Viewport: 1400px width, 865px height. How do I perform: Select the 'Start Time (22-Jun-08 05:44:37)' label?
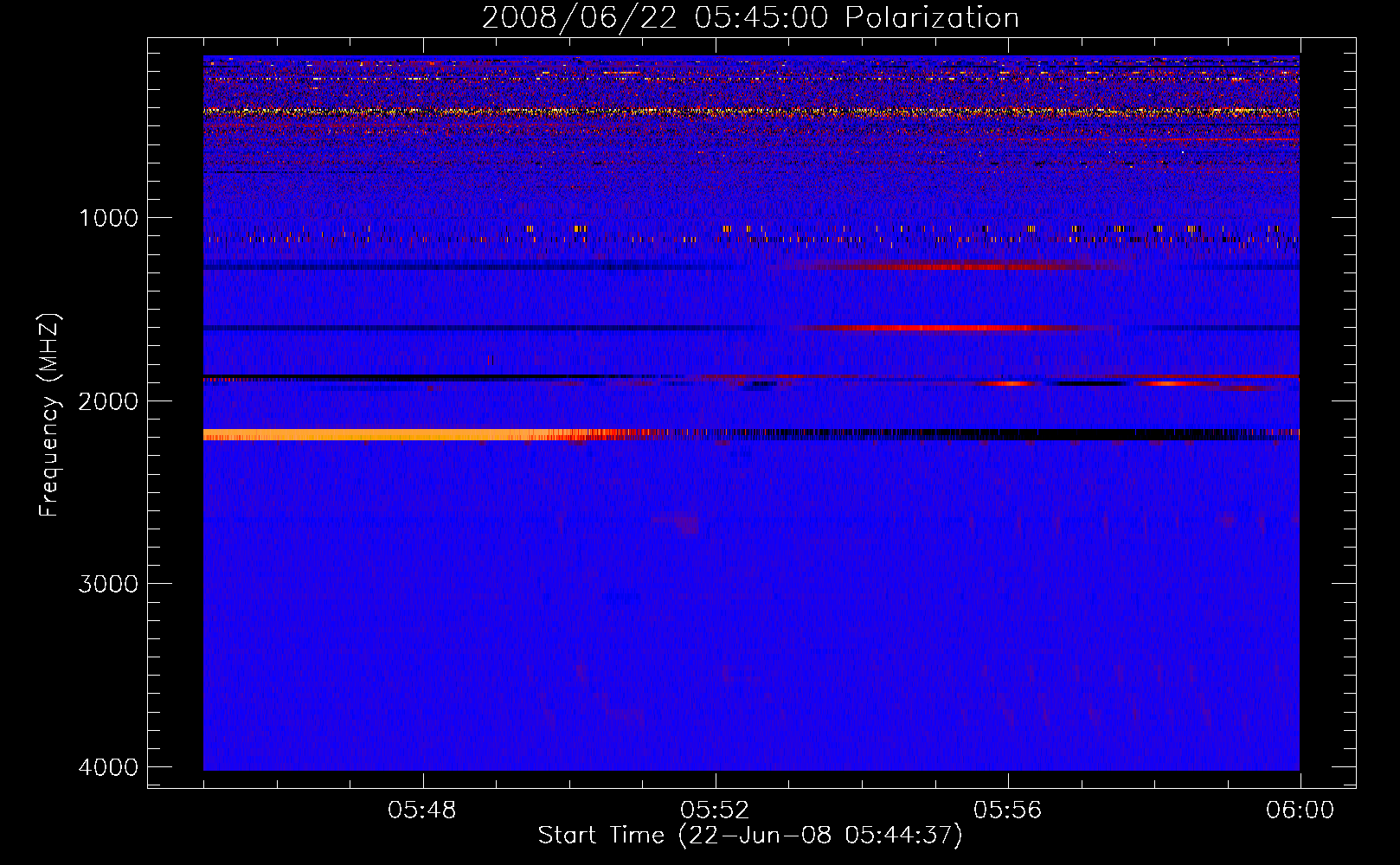pyautogui.click(x=750, y=836)
